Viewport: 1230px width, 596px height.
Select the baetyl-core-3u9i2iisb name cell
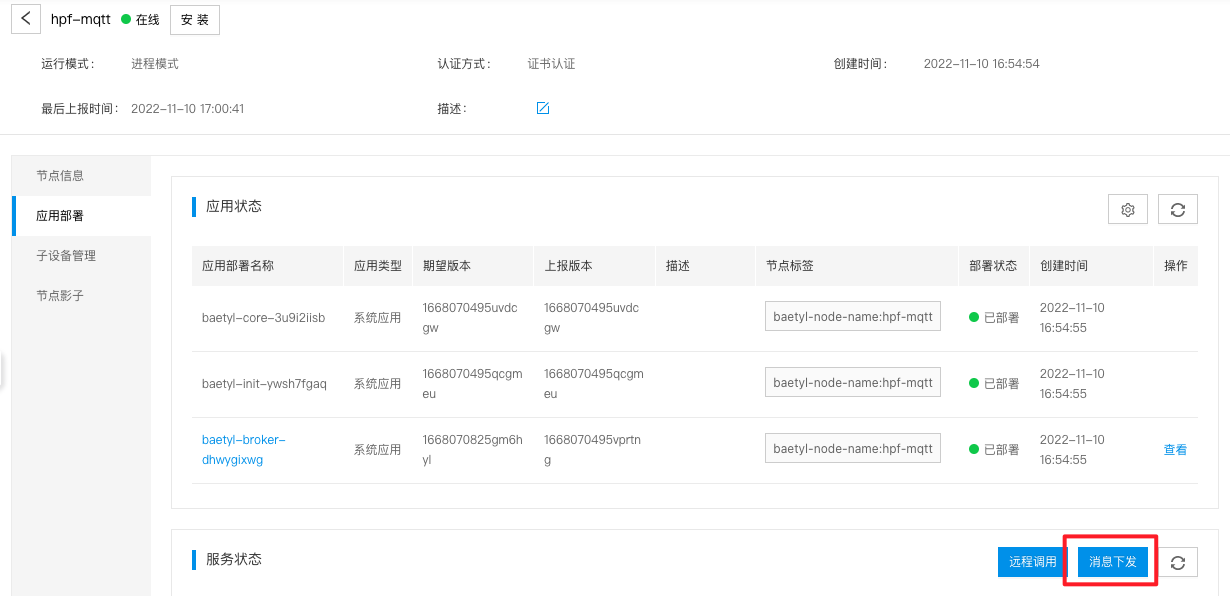263,318
